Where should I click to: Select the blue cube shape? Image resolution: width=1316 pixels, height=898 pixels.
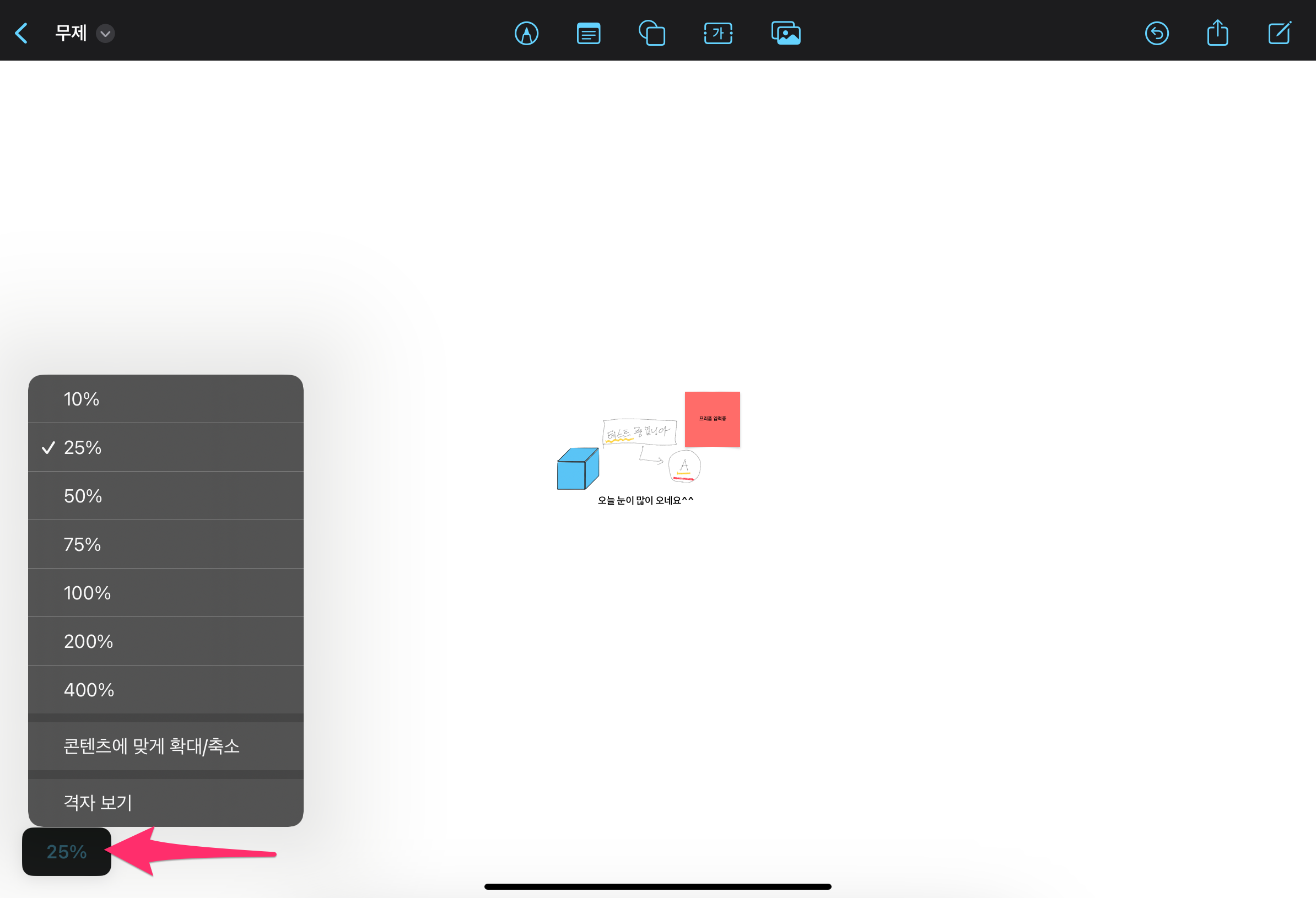[x=577, y=469]
